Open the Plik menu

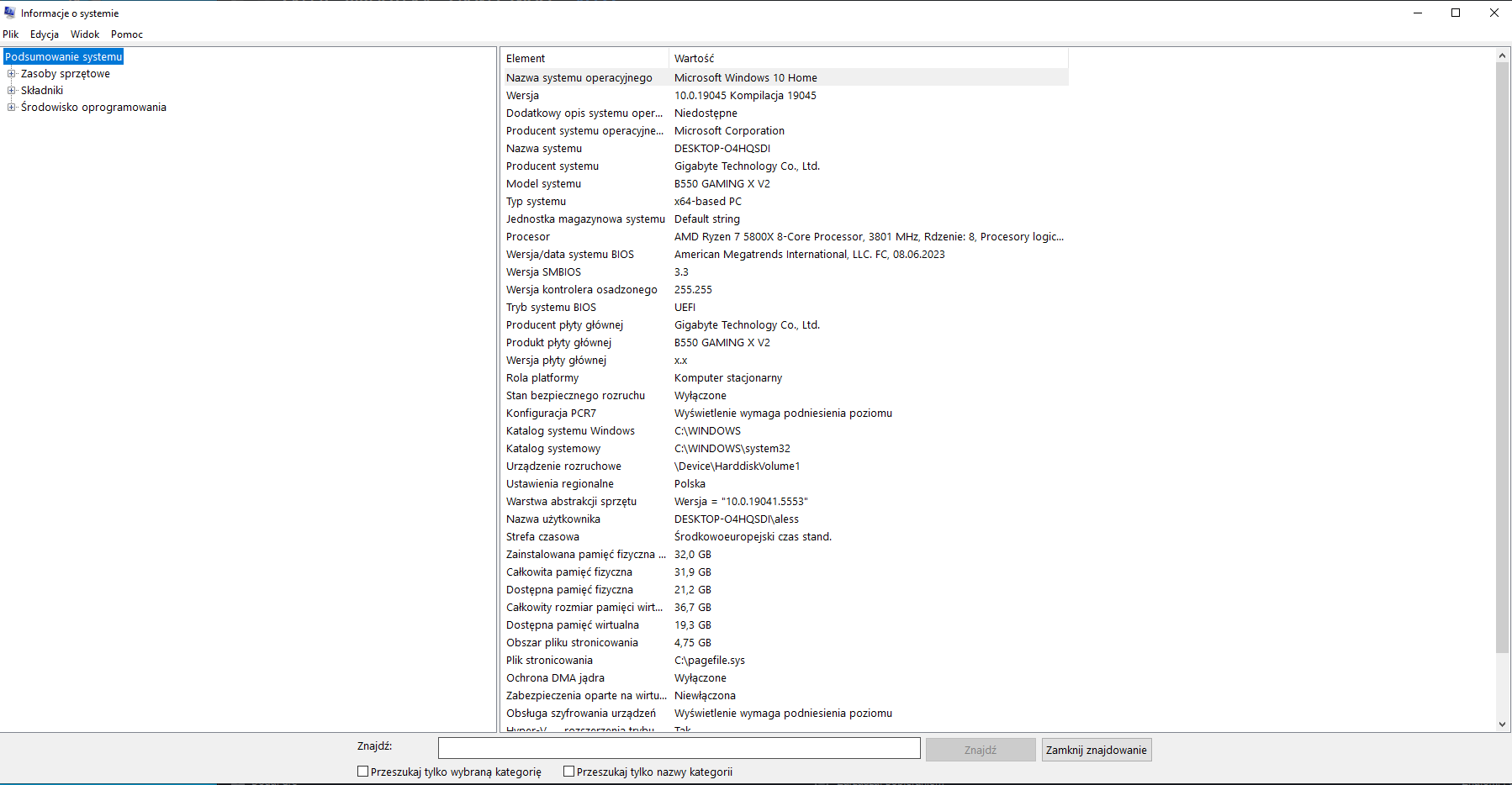pos(11,34)
